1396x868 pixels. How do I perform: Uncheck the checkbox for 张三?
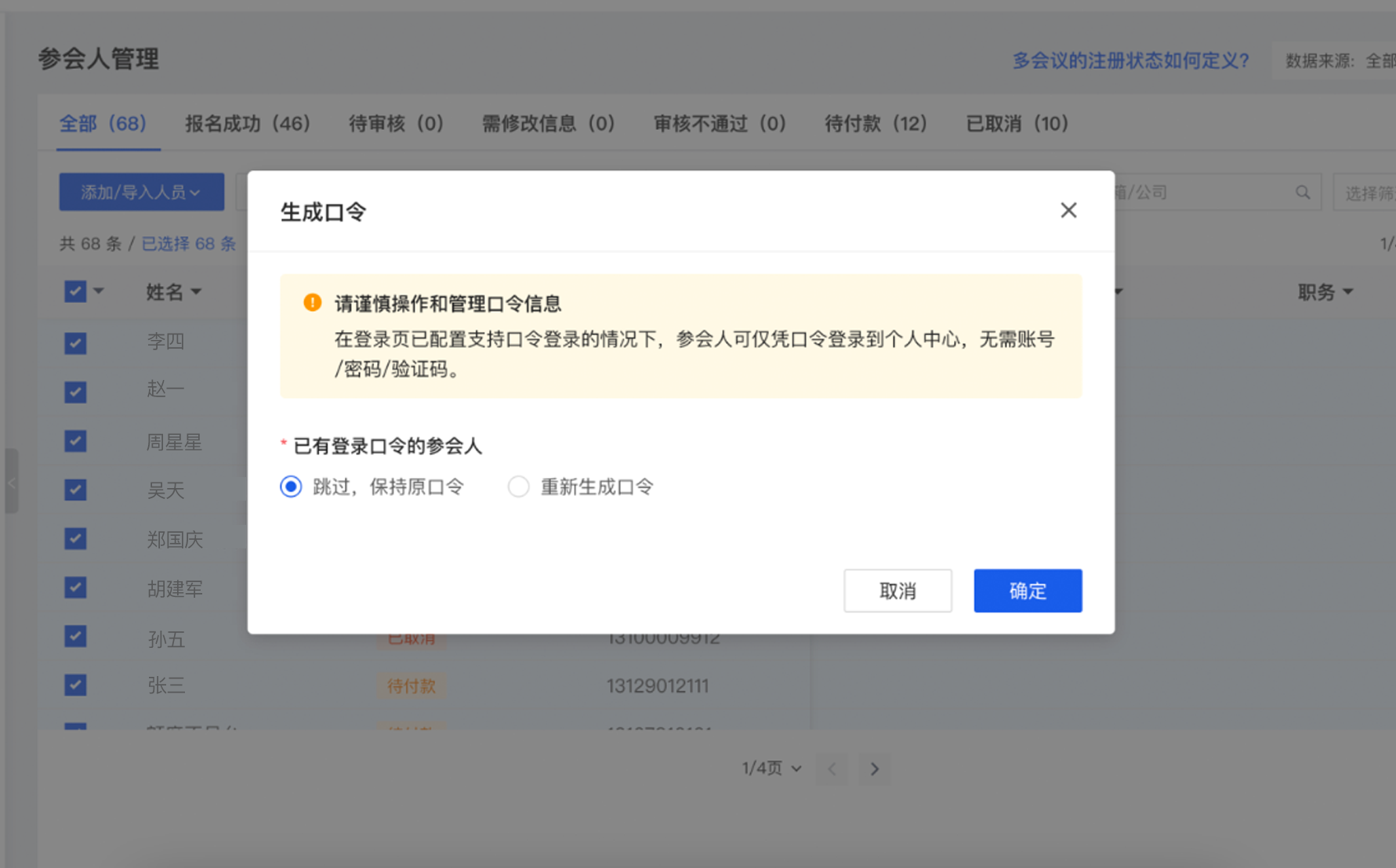pos(75,685)
